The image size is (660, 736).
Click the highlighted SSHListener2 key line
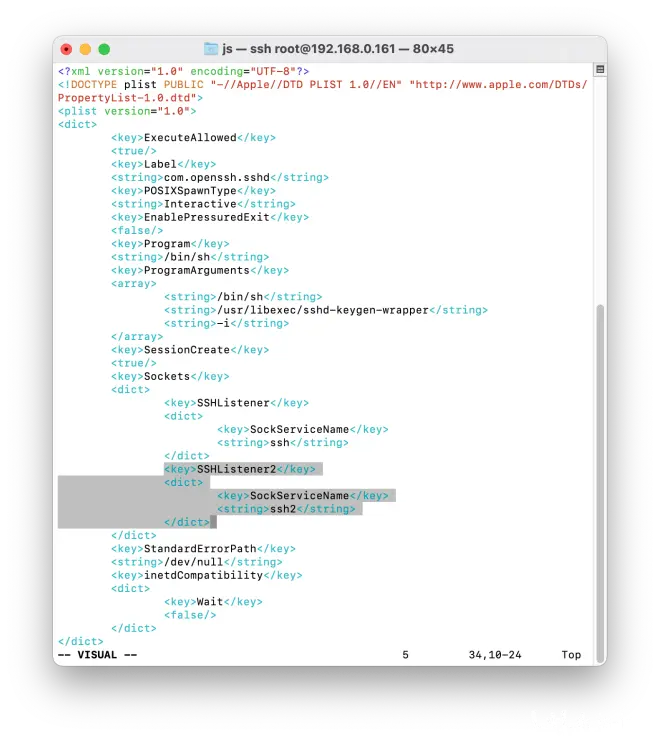[240, 469]
